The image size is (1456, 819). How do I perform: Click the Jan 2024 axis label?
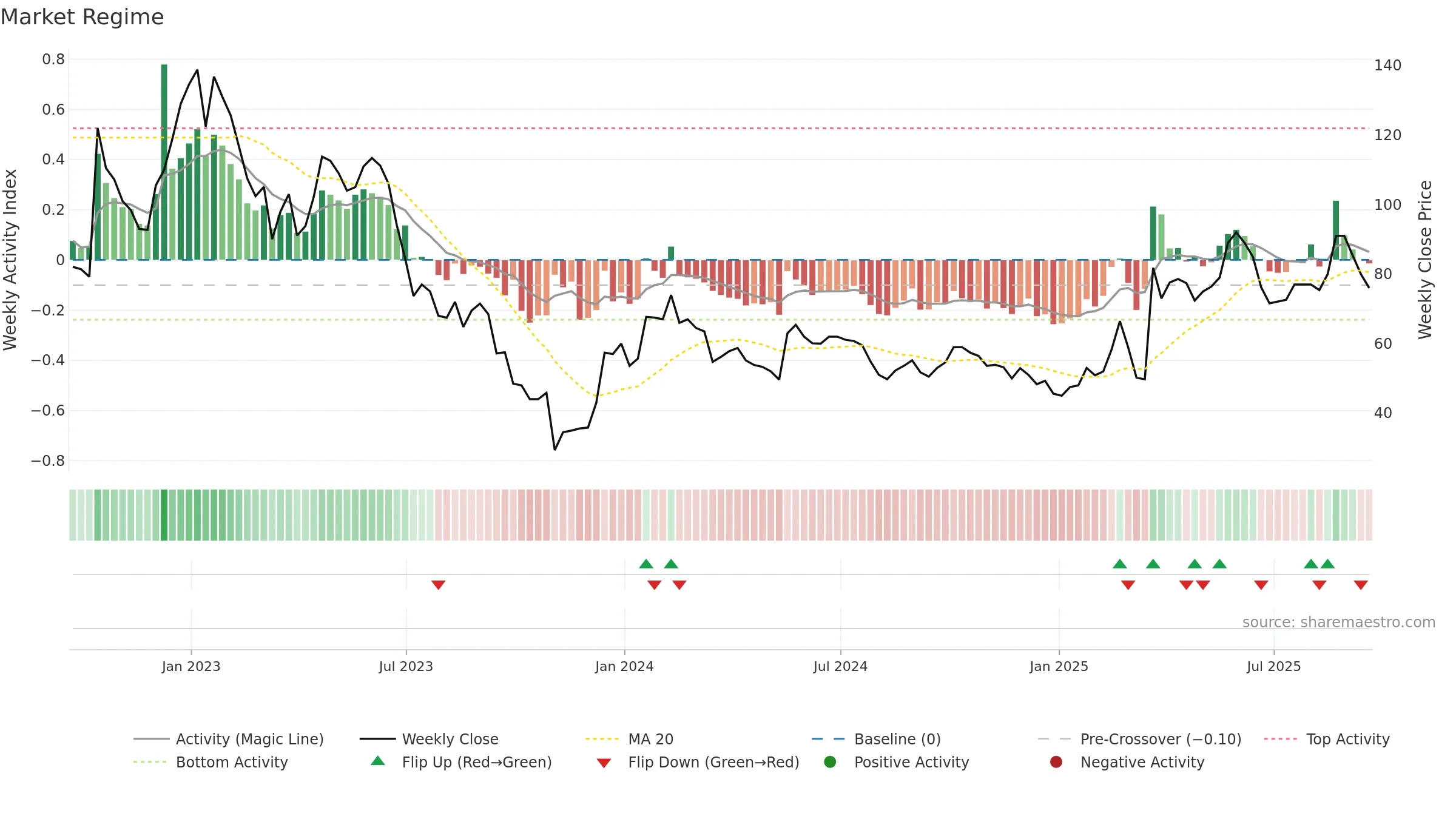click(x=624, y=667)
